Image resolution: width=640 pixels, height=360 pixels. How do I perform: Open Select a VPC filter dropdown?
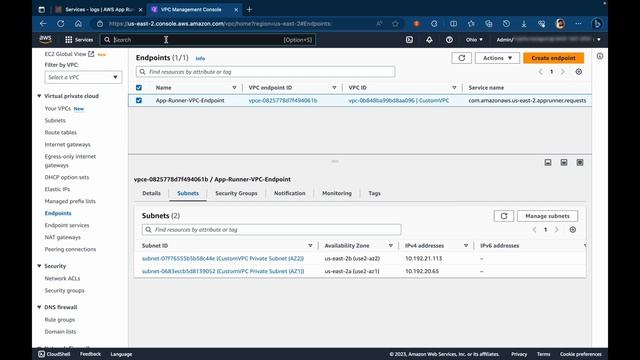coord(83,77)
